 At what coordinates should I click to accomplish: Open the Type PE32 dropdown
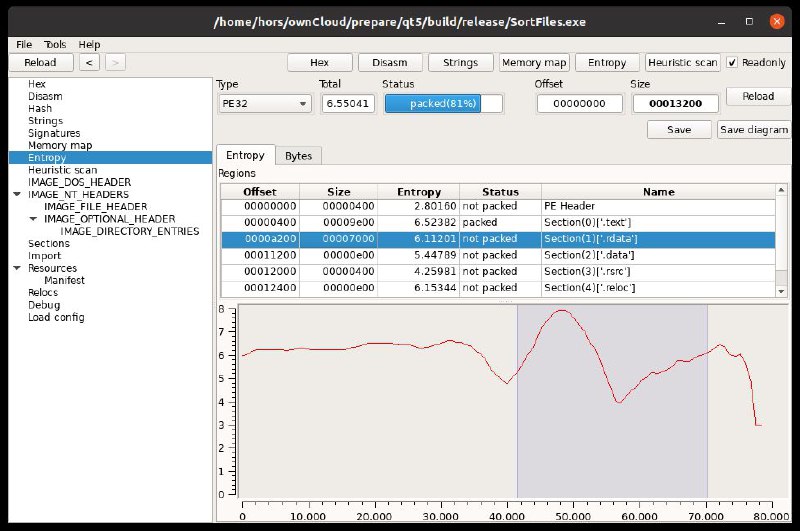coord(264,104)
